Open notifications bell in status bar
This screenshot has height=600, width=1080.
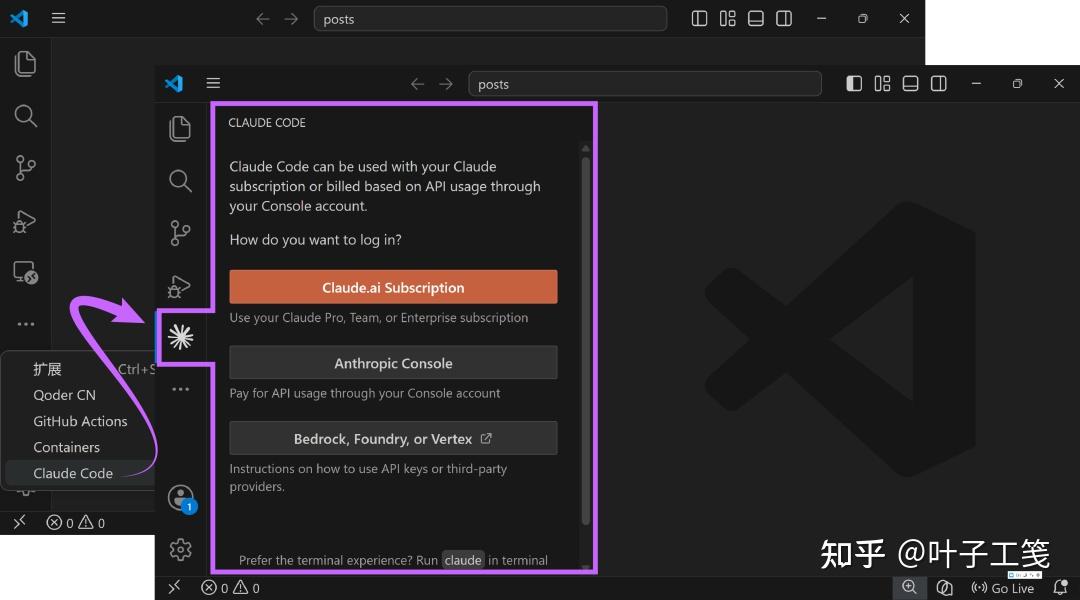point(1061,588)
